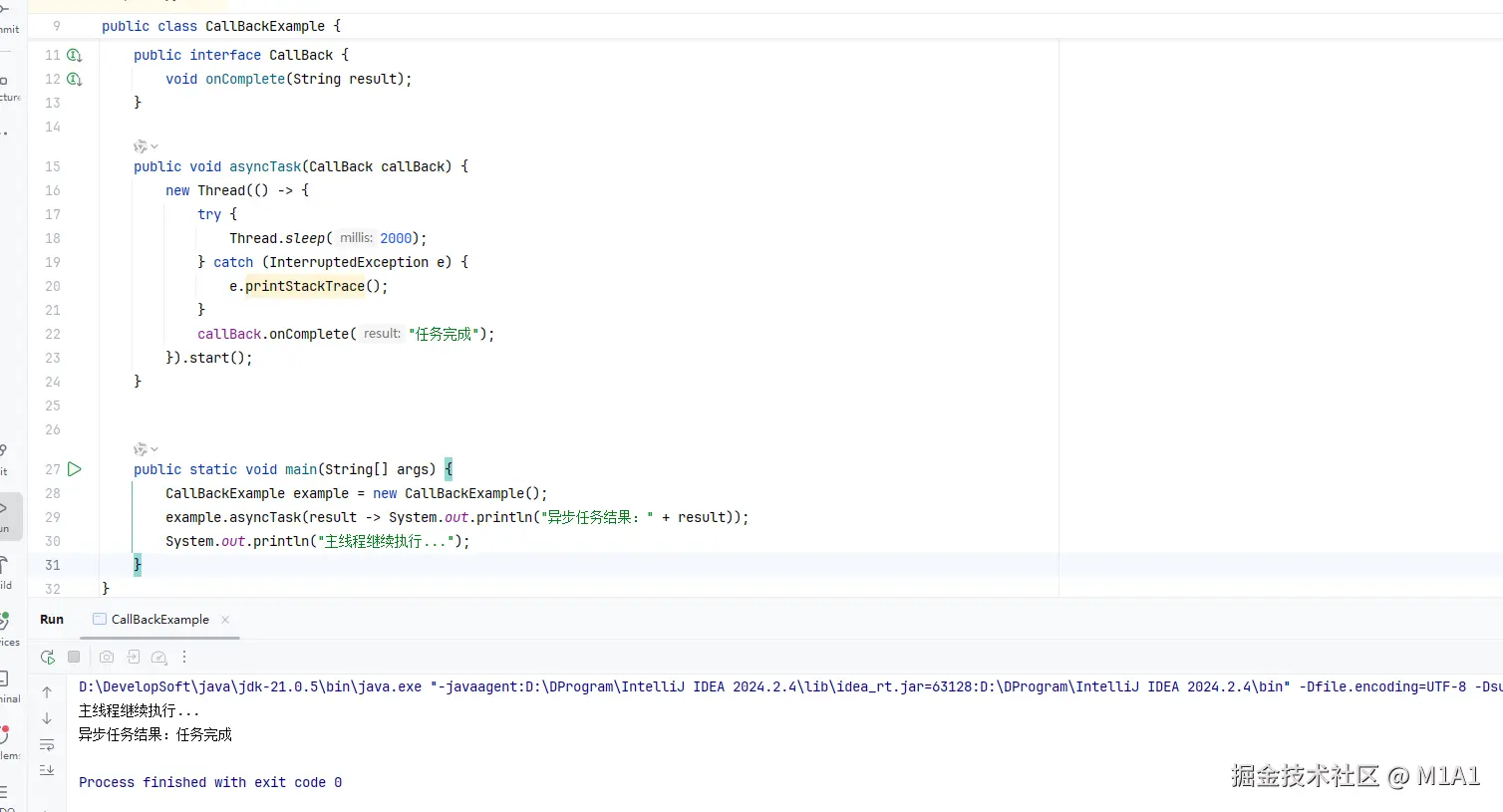Click console output '主线程继续执行...'
Screen dimensions: 1503x812
[140, 710]
